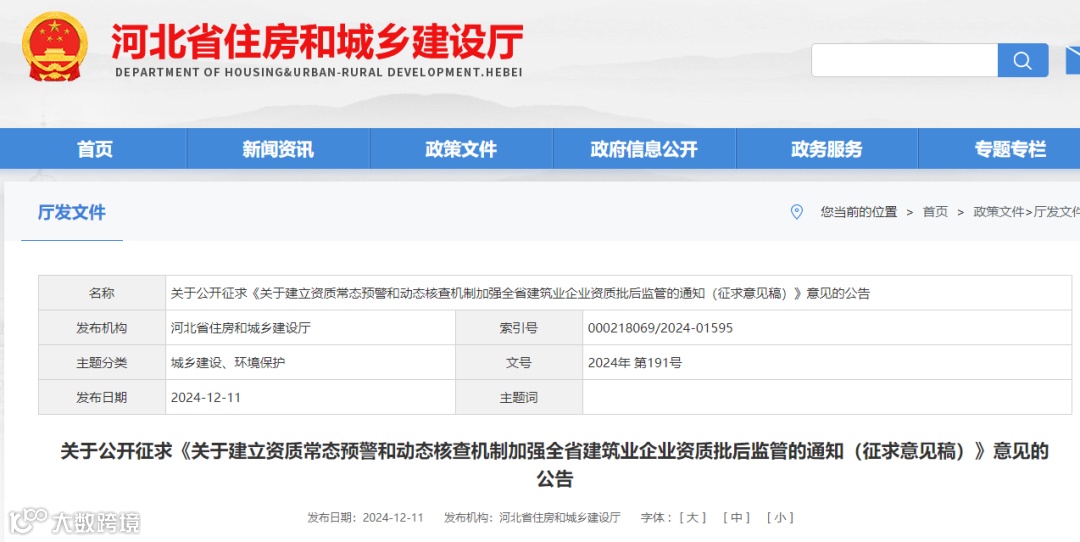Screen dimensions: 1080x542
Task: Click the location pin icon
Action: pyautogui.click(x=796, y=212)
